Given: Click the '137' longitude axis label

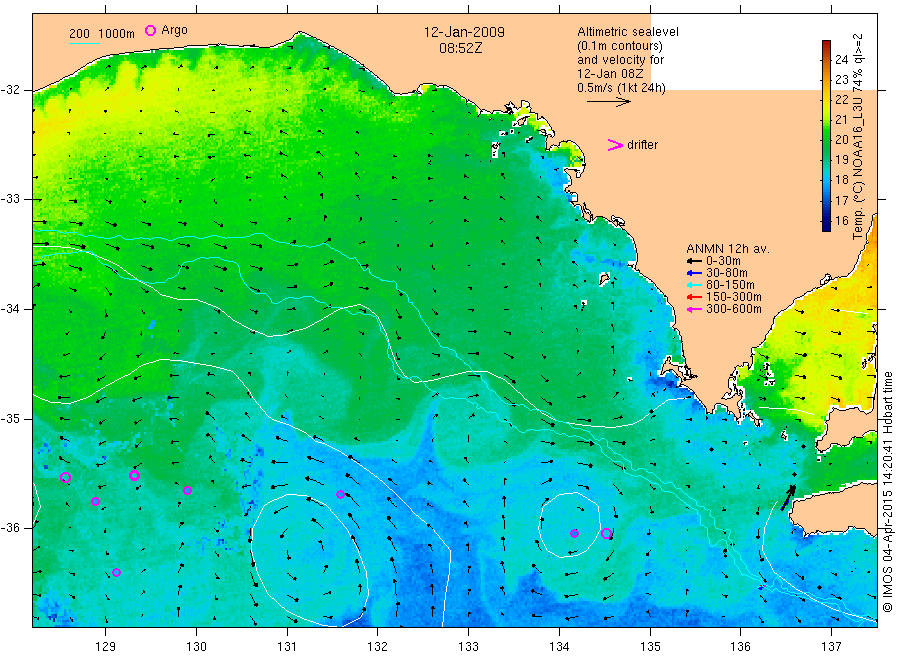Looking at the screenshot, I should click(x=831, y=647).
